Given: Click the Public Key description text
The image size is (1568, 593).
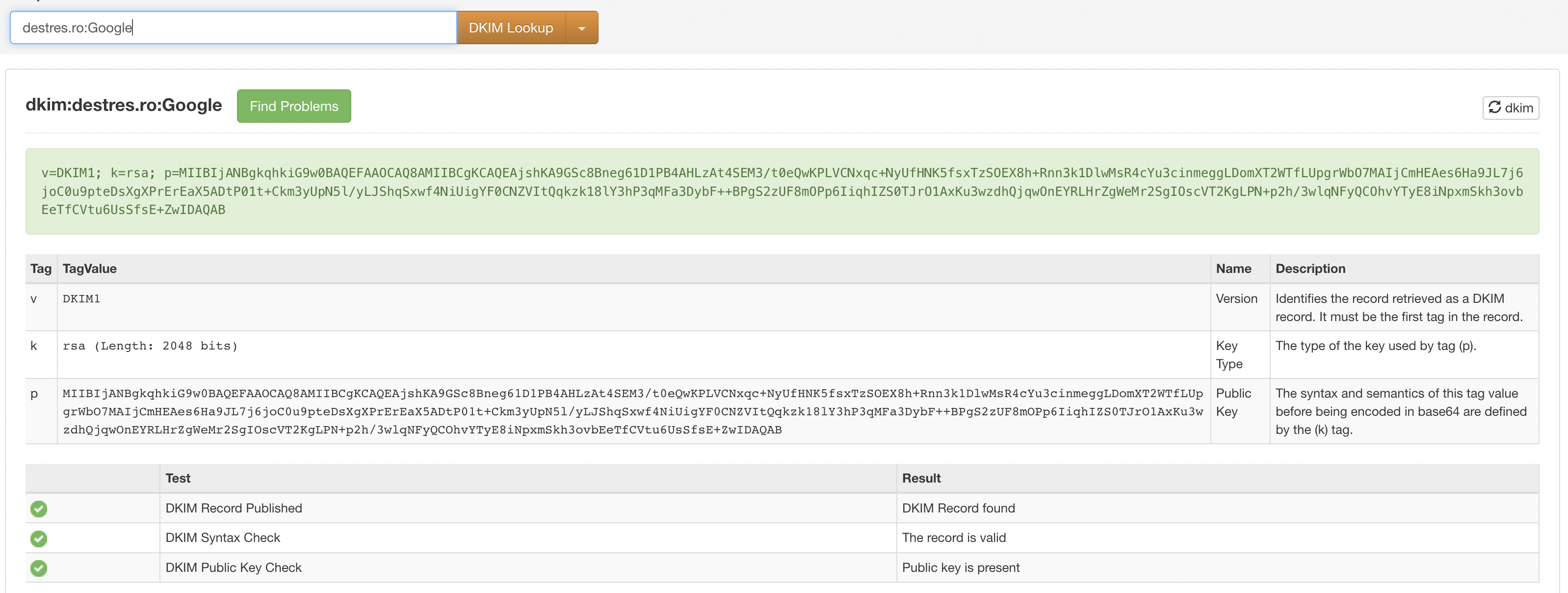Looking at the screenshot, I should [x=1401, y=411].
